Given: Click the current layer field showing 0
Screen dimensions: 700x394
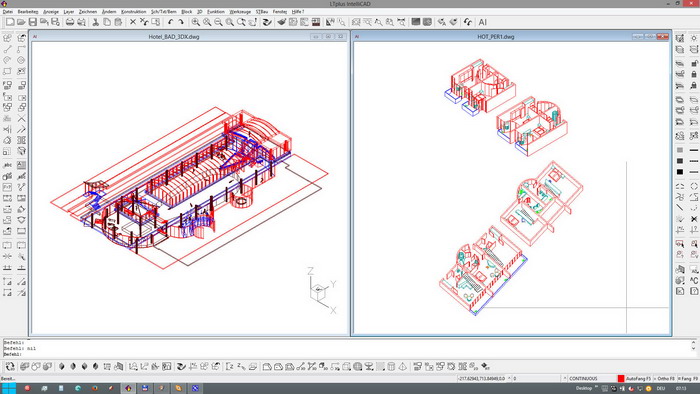Looking at the screenshot, I should pyautogui.click(x=536, y=378).
